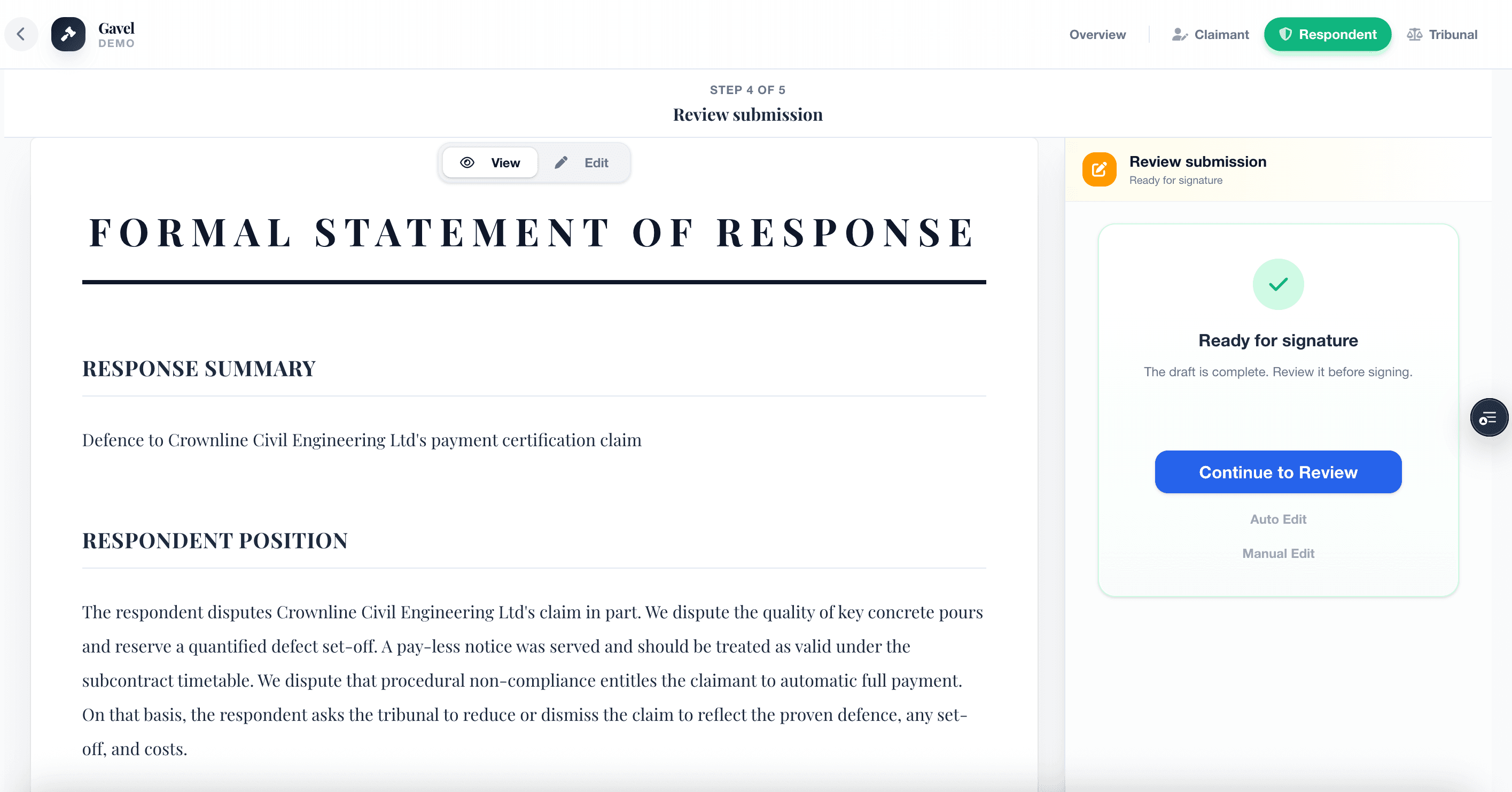Switch document to View mode

pyautogui.click(x=490, y=162)
